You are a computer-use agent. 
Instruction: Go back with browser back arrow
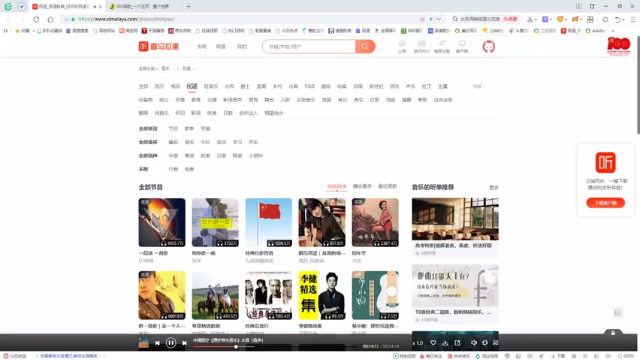9,19
